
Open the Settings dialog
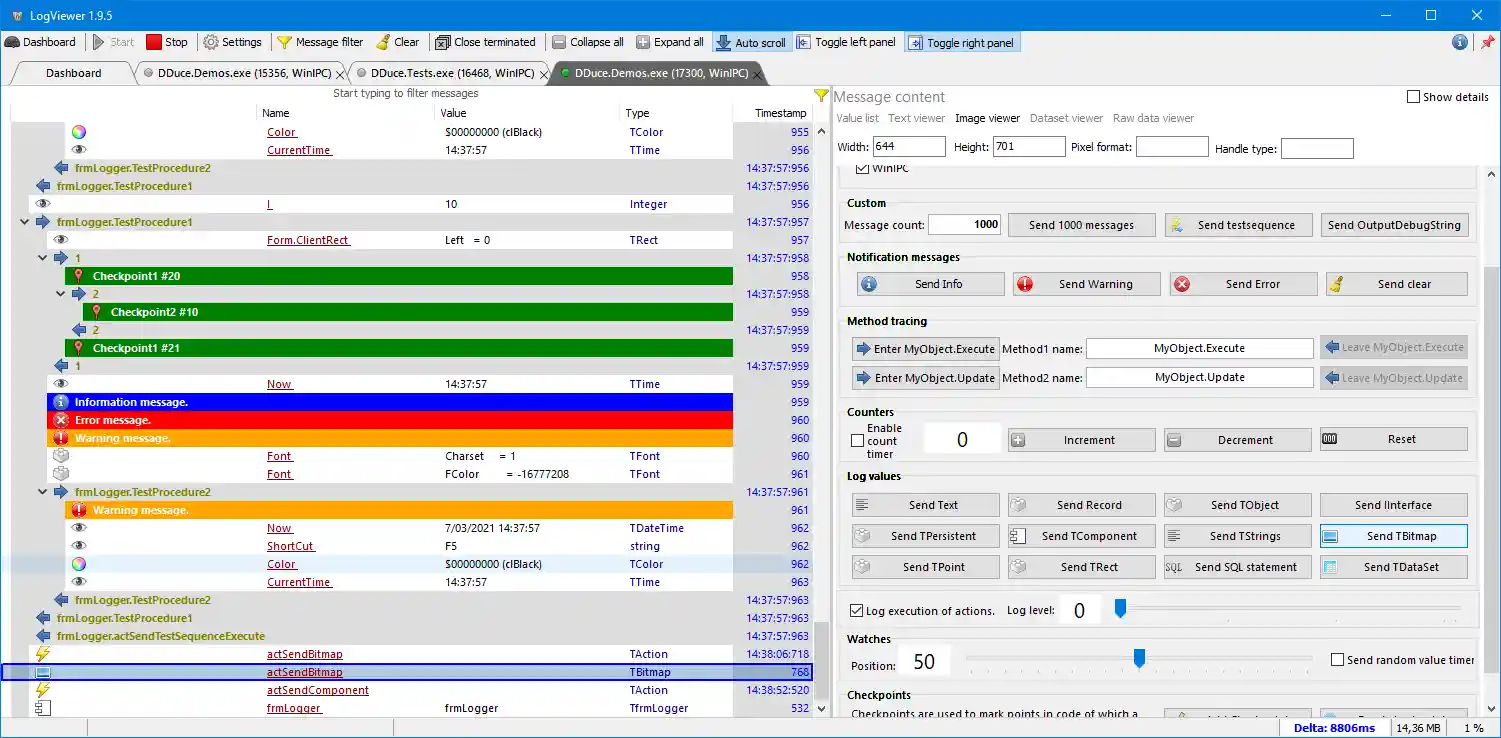coord(233,41)
